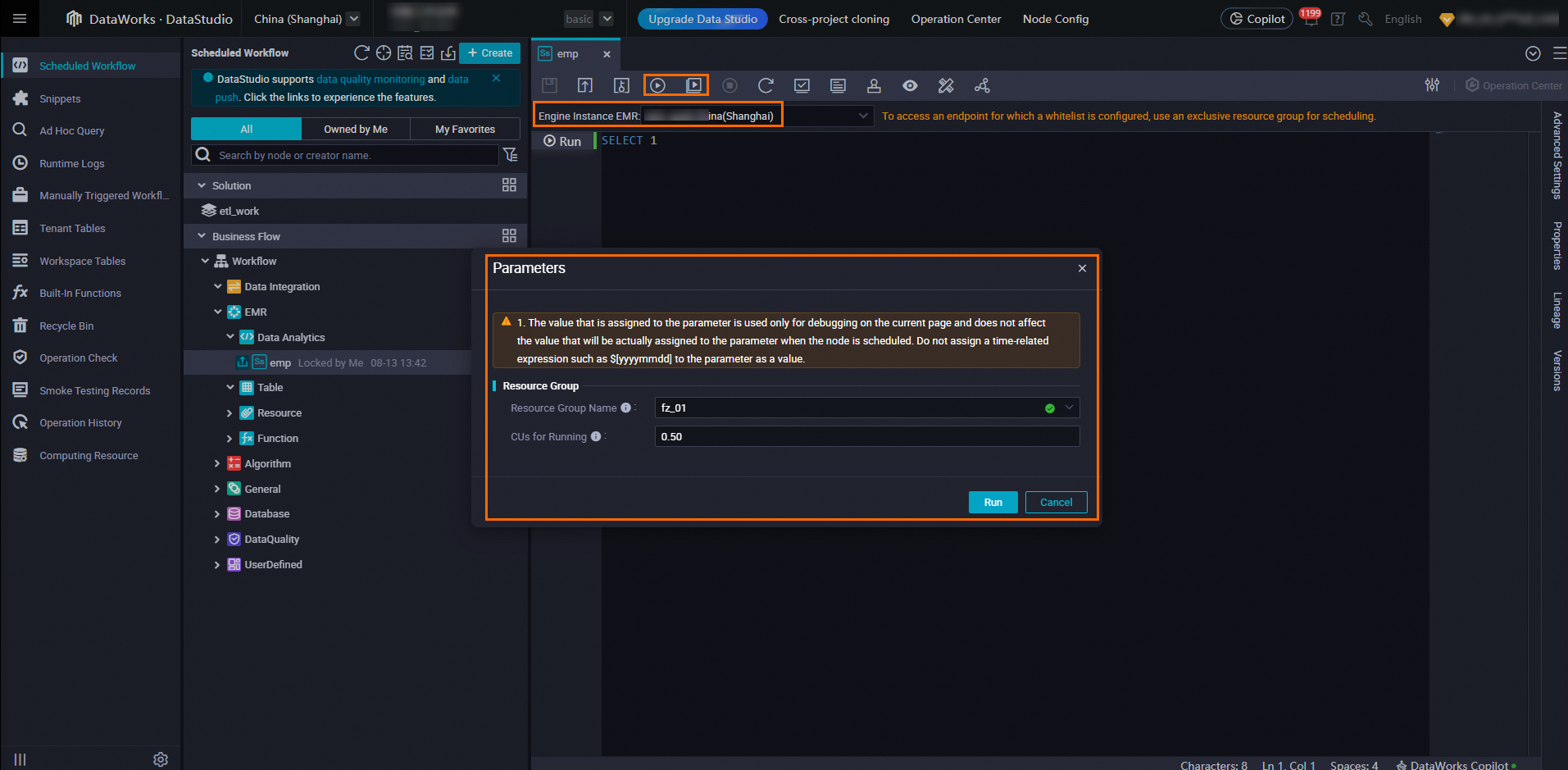Expand the DataQuality folder
Screen dimensions: 1568x770
click(x=217, y=540)
